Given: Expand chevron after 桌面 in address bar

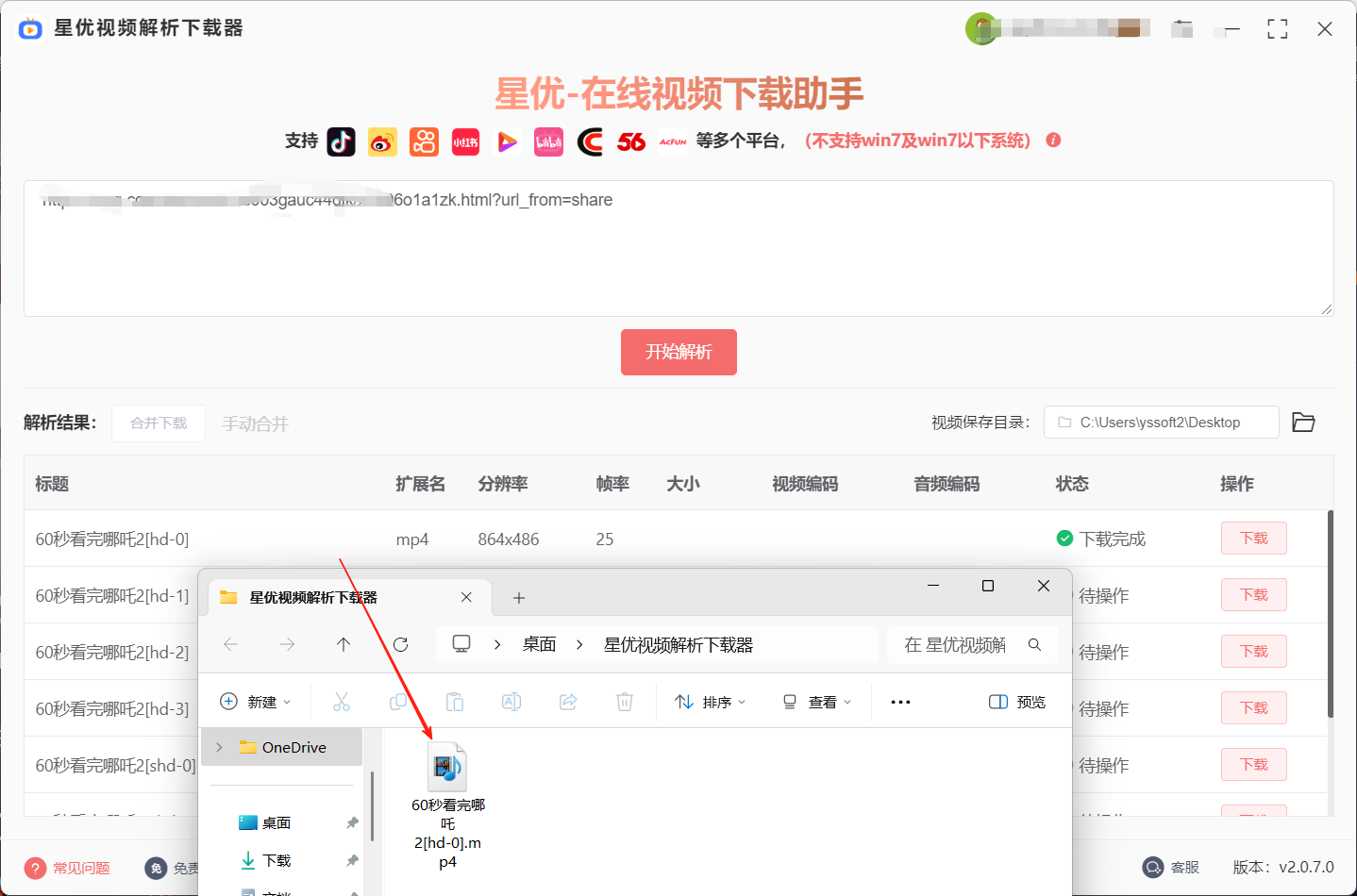Looking at the screenshot, I should [x=579, y=645].
